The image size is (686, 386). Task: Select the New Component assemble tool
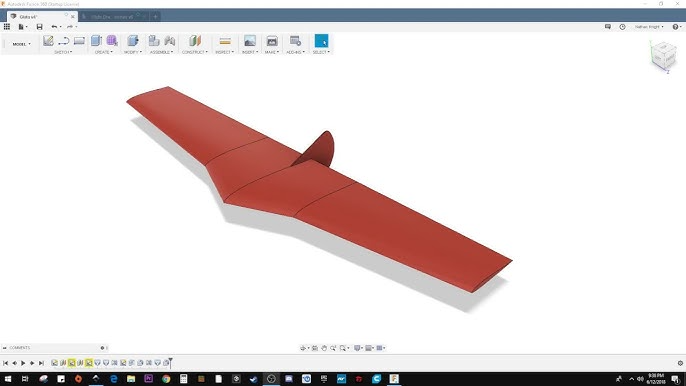[x=154, y=41]
